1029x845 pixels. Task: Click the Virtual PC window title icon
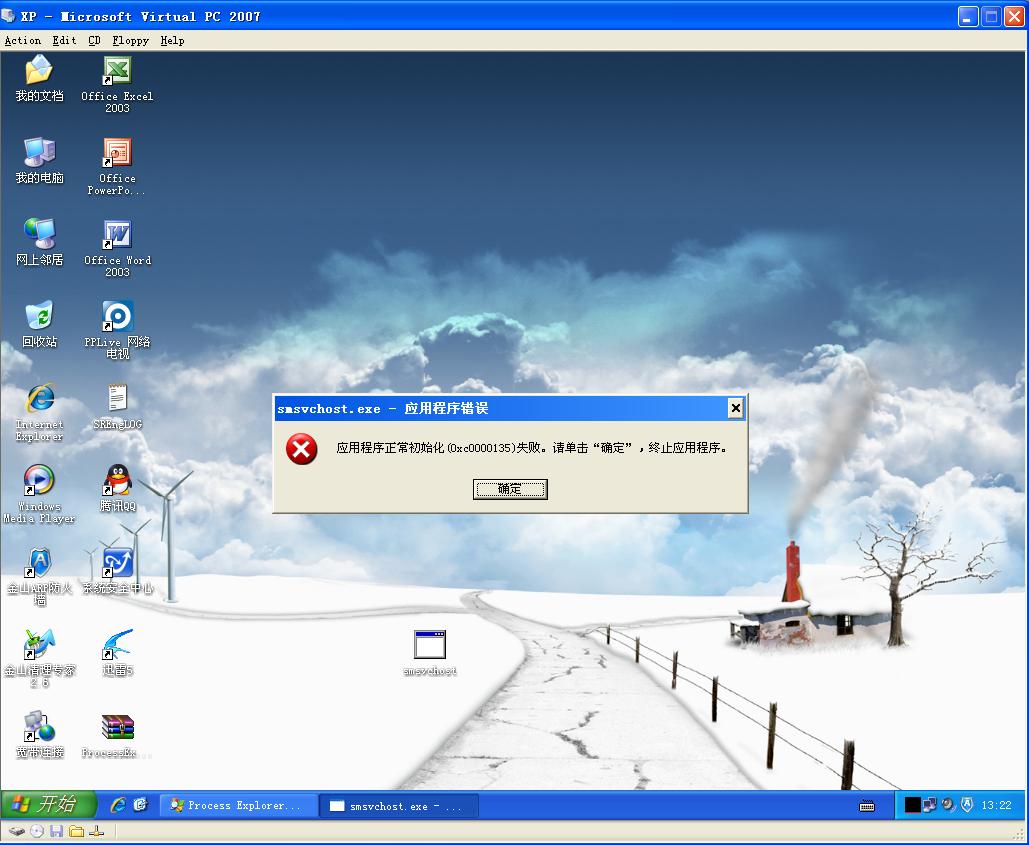pos(9,16)
